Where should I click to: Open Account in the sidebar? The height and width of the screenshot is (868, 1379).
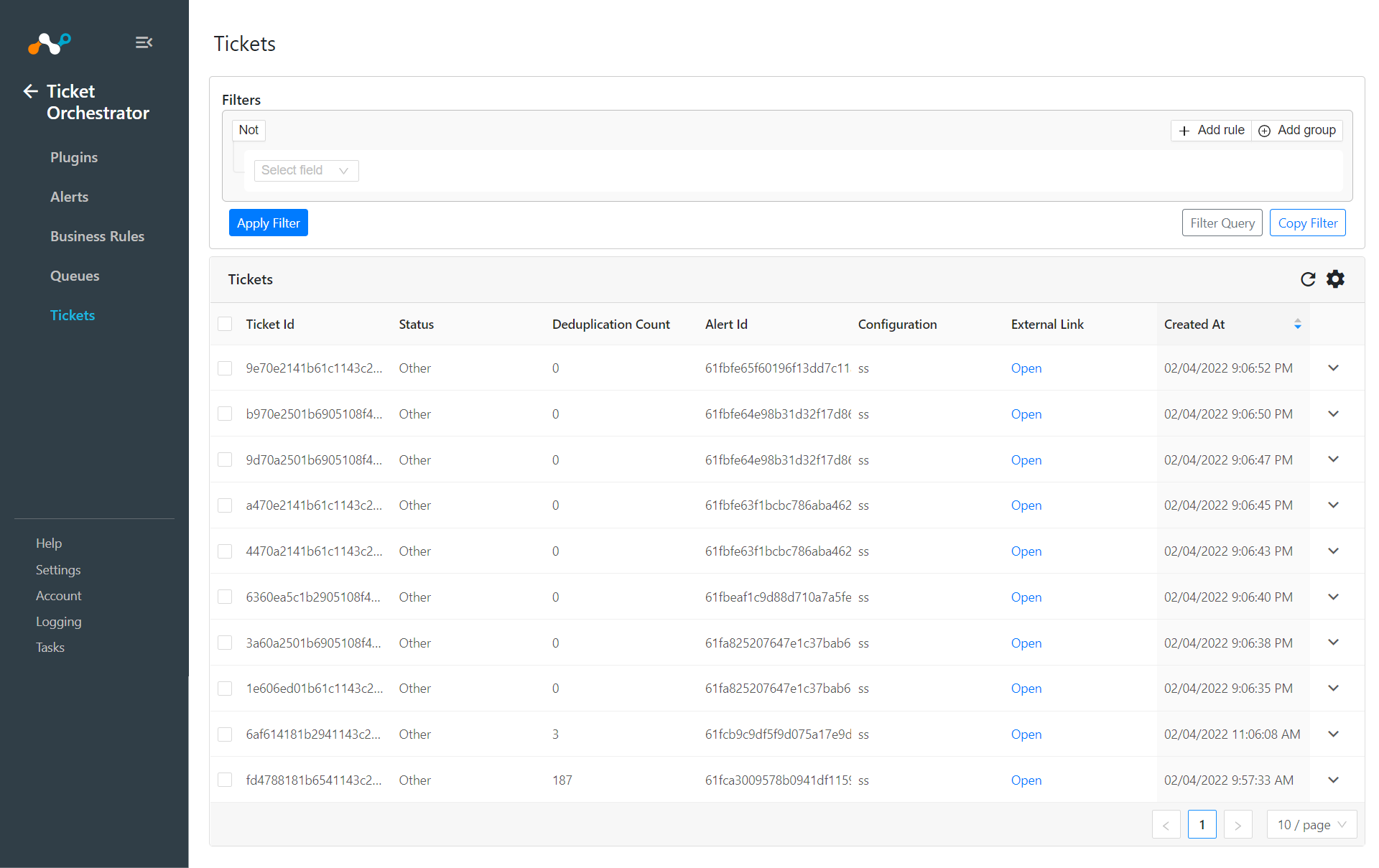[59, 596]
